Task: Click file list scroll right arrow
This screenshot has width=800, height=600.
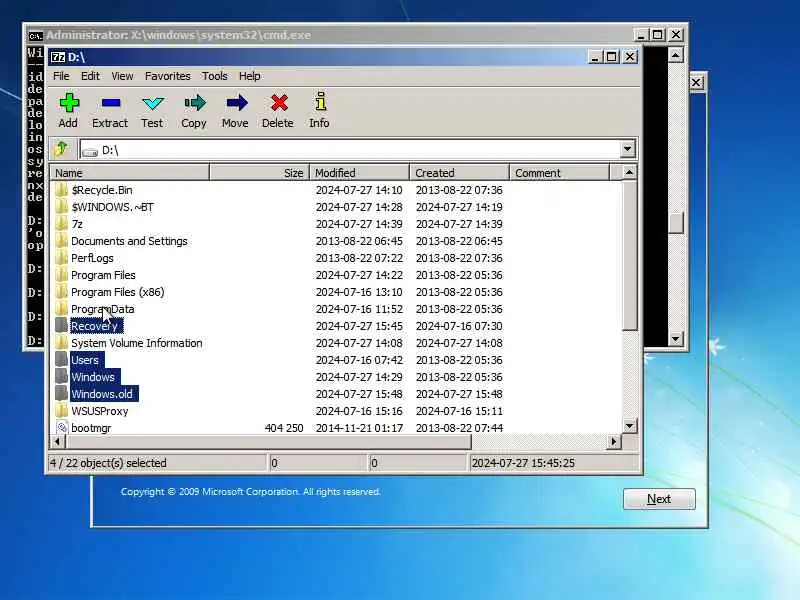Action: [x=614, y=442]
